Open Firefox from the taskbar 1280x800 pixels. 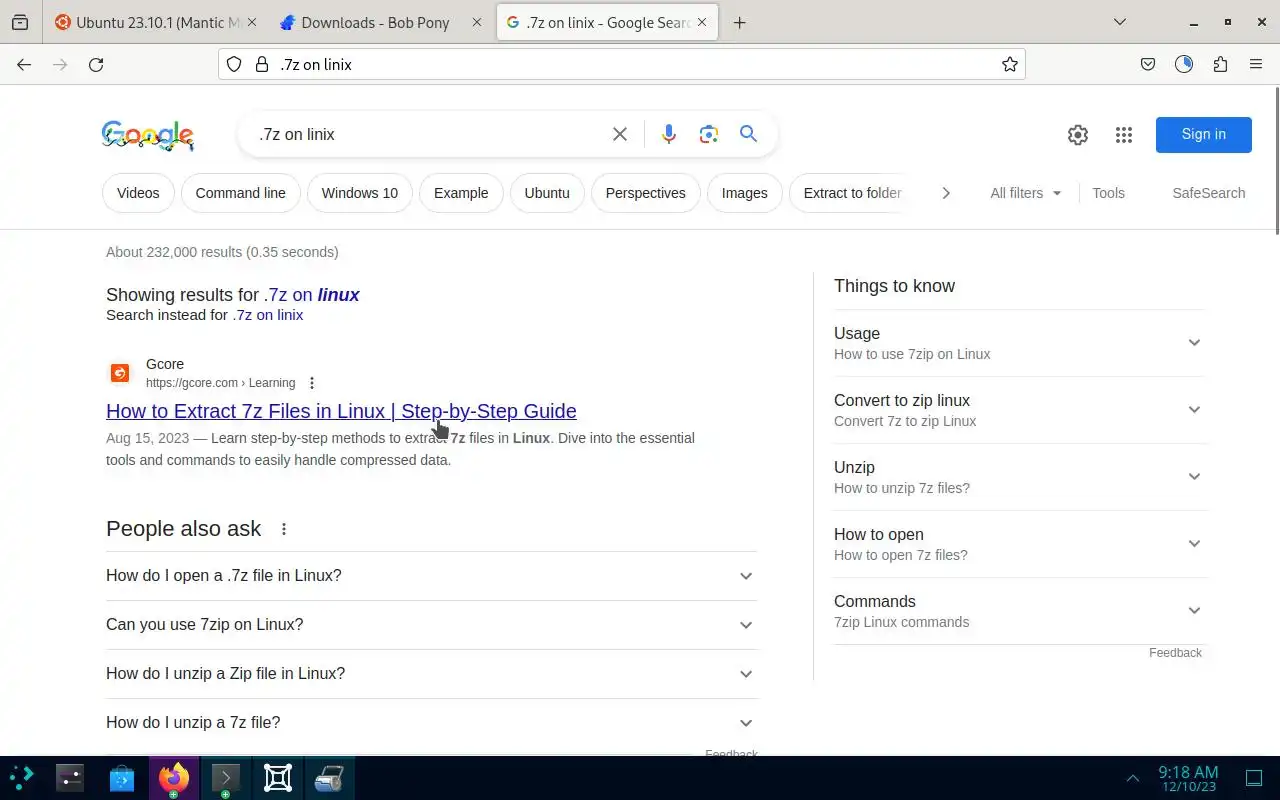174,777
